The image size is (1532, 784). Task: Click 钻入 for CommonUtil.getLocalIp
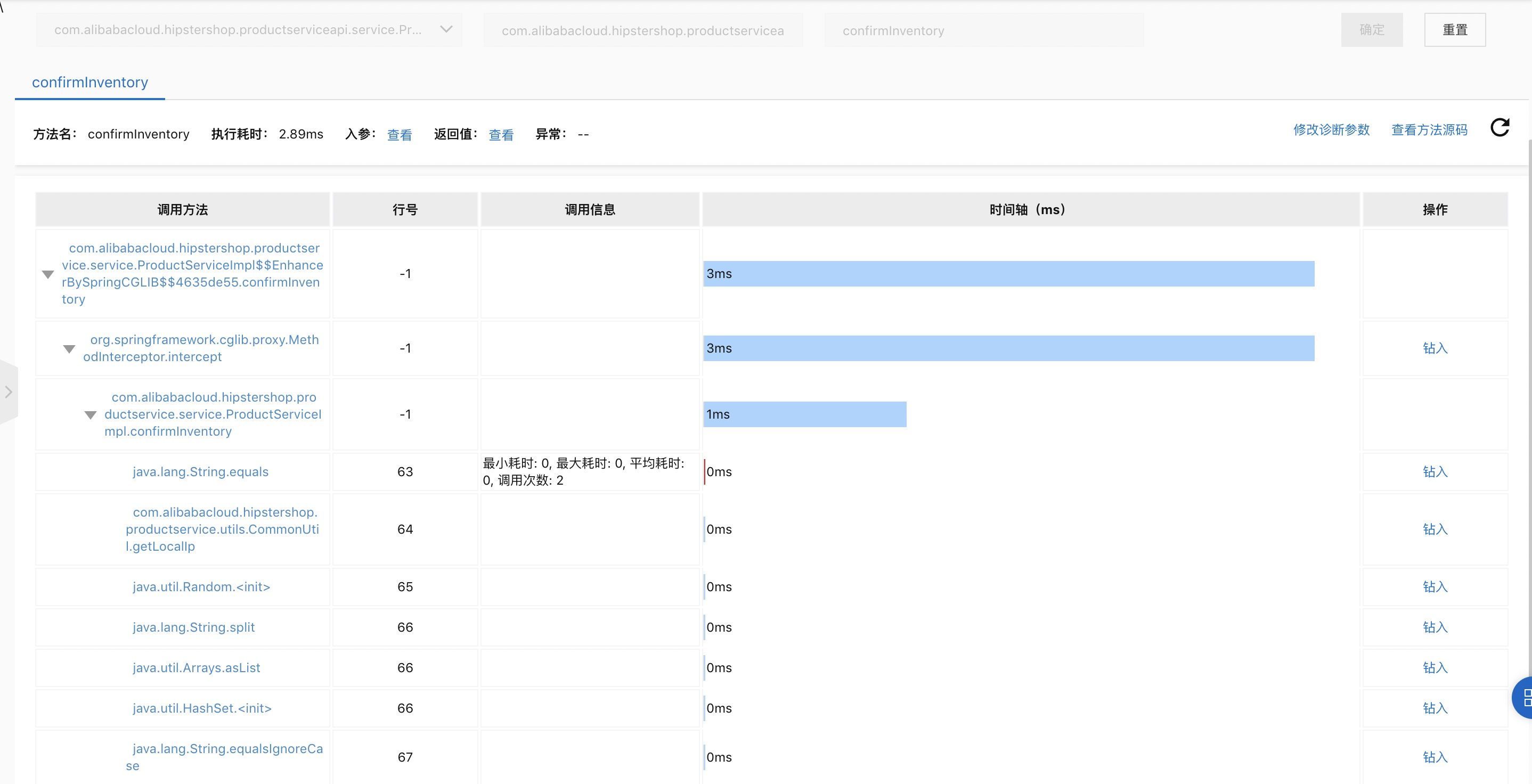[x=1434, y=528]
